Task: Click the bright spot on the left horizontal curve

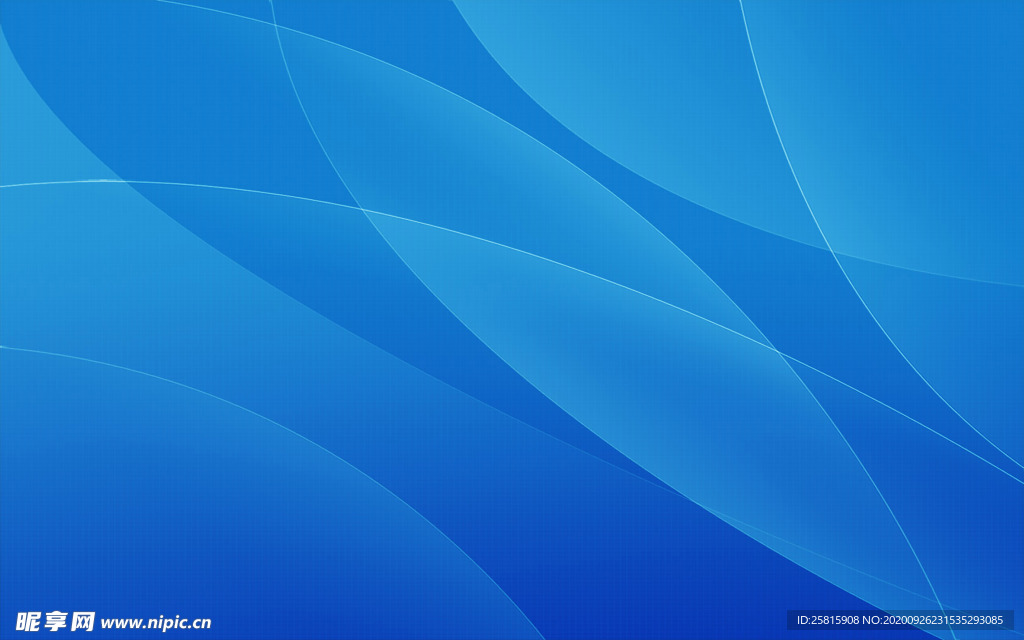Action: click(98, 180)
